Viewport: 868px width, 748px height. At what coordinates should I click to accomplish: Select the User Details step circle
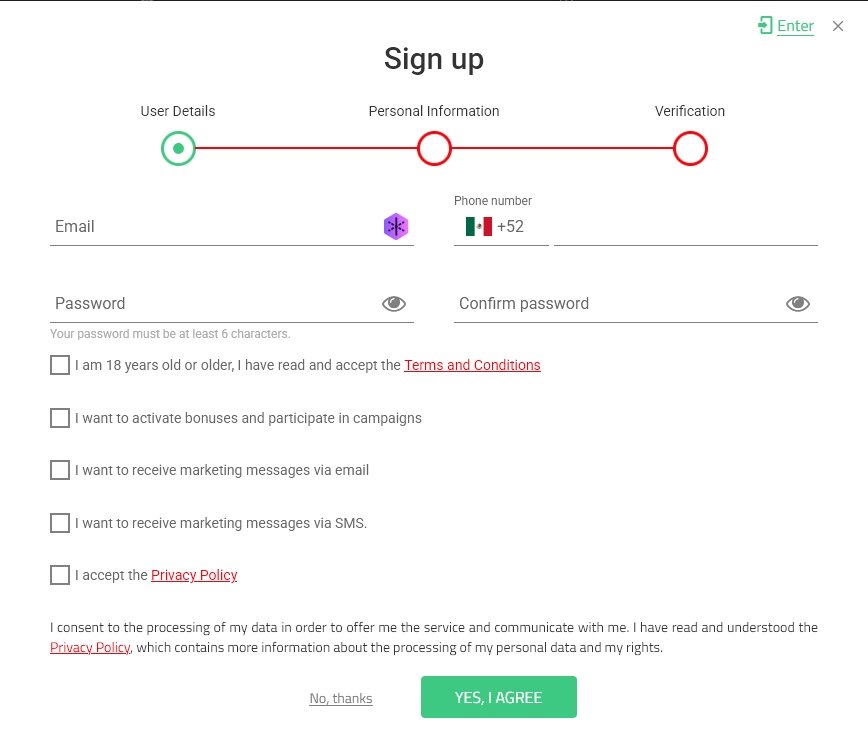pyautogui.click(x=178, y=149)
